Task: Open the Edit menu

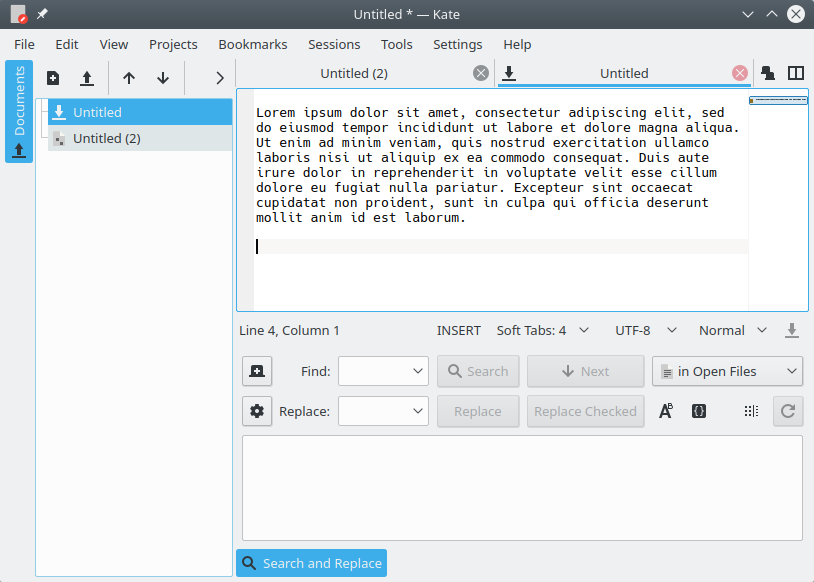Action: pos(67,45)
